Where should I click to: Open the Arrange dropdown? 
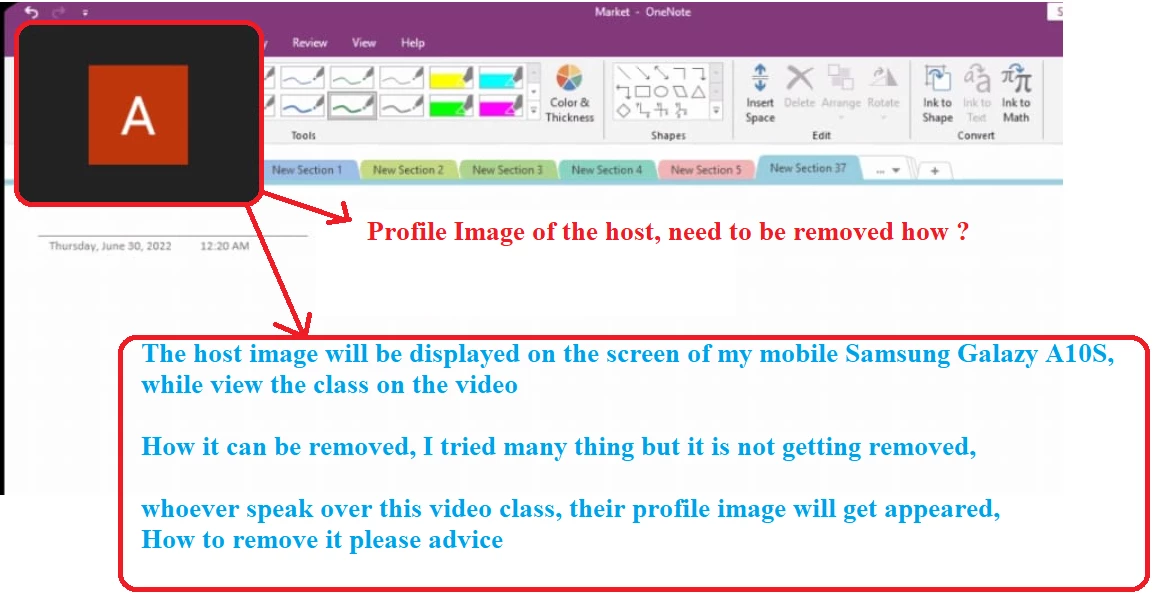(841, 94)
